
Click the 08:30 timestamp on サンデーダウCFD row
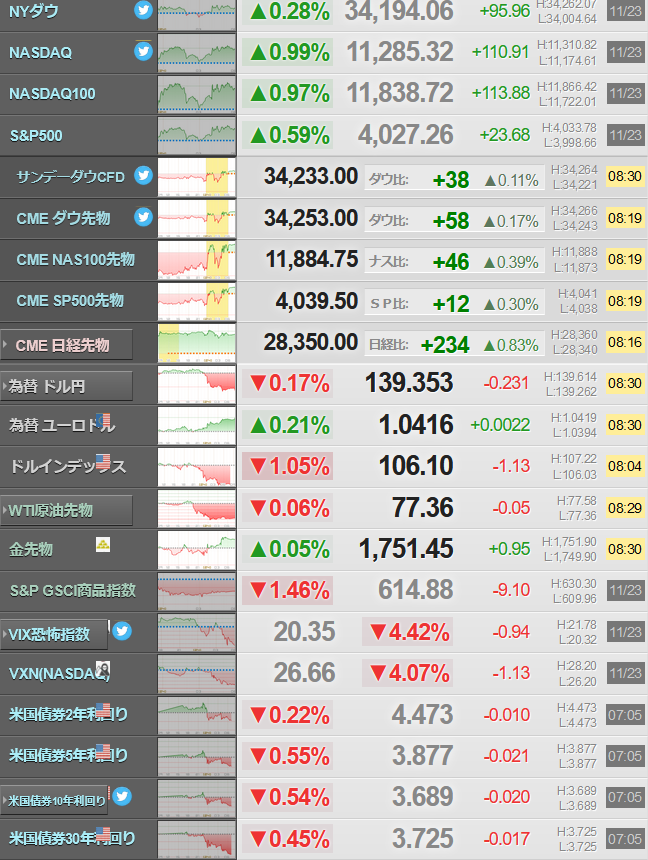point(625,177)
